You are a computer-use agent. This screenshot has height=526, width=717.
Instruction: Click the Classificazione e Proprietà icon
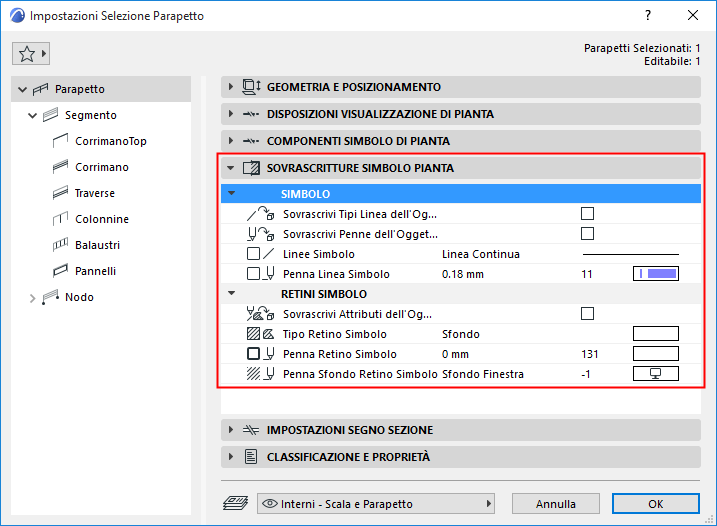251,457
